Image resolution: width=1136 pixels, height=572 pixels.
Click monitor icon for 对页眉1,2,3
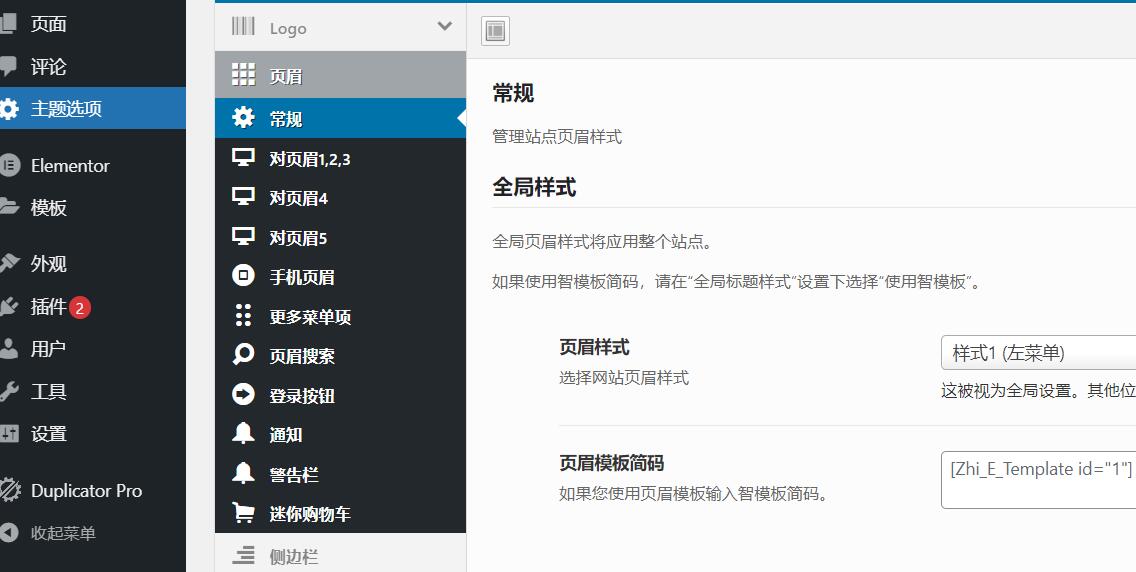pos(243,157)
